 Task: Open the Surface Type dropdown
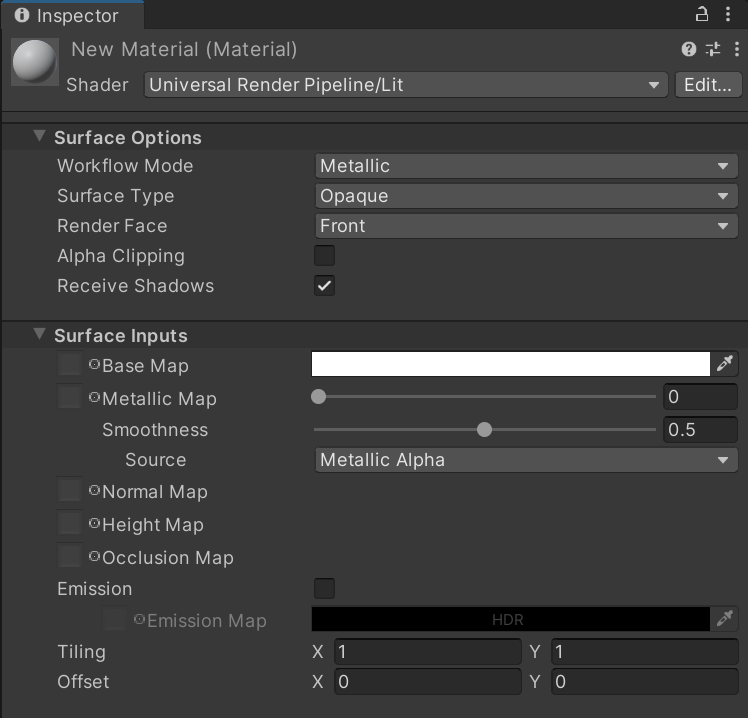[x=526, y=196]
